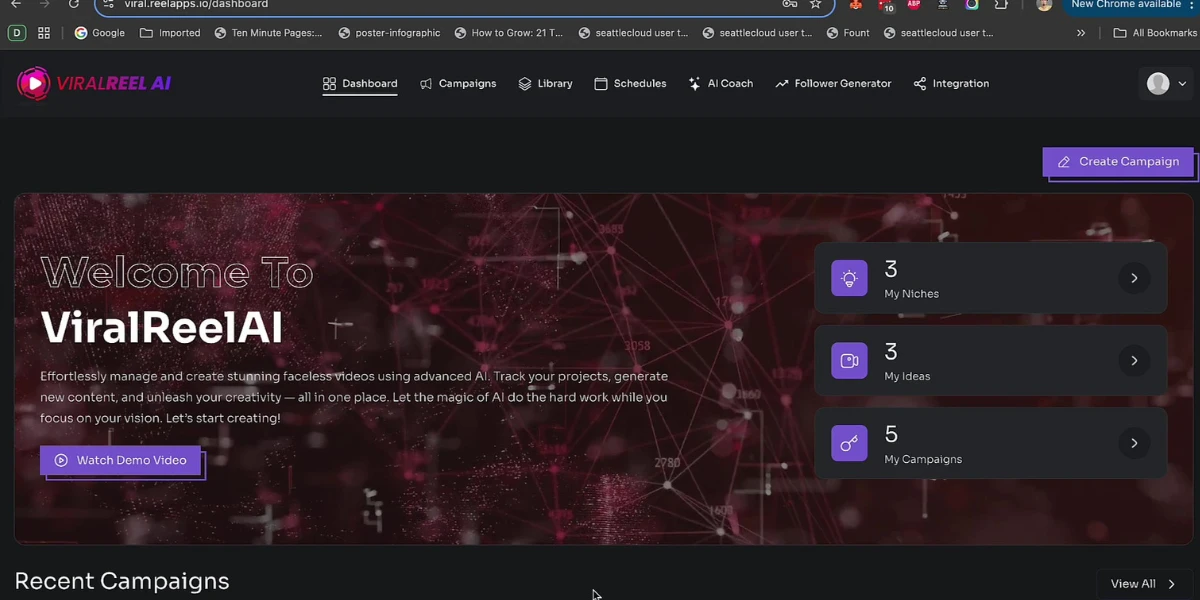The height and width of the screenshot is (600, 1200).
Task: Click the Dashboard grid icon
Action: click(x=329, y=84)
